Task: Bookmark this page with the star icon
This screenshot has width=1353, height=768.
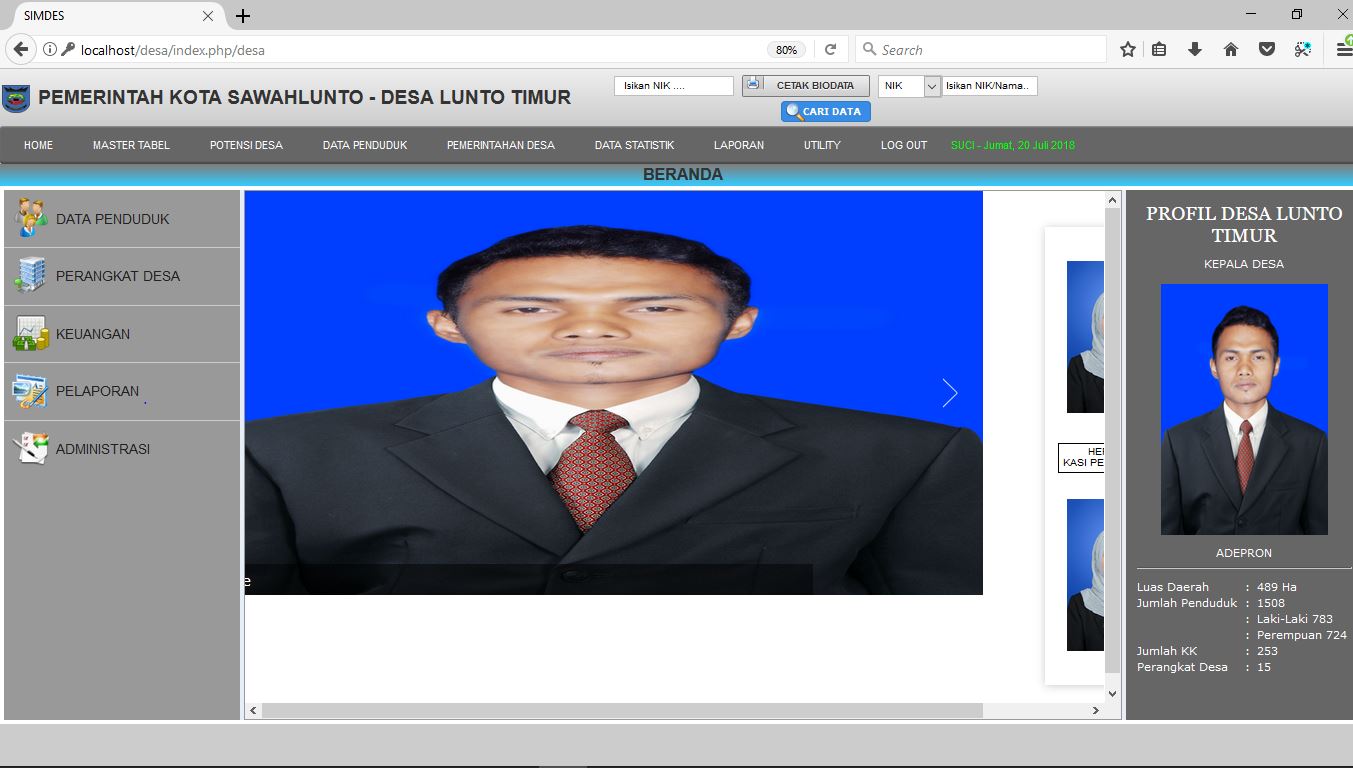Action: [1127, 49]
